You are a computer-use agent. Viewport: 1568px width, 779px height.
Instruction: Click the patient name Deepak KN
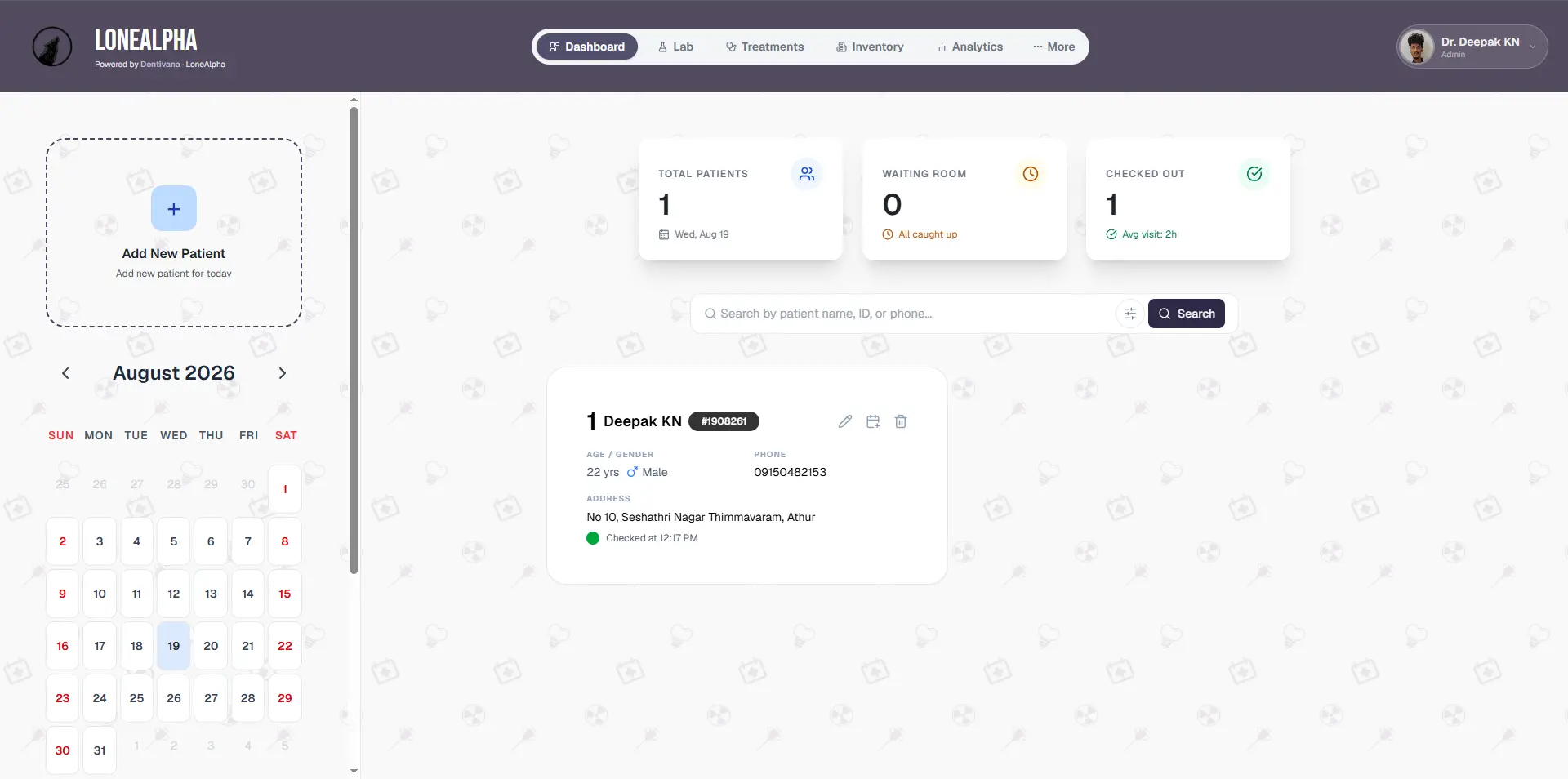click(643, 421)
